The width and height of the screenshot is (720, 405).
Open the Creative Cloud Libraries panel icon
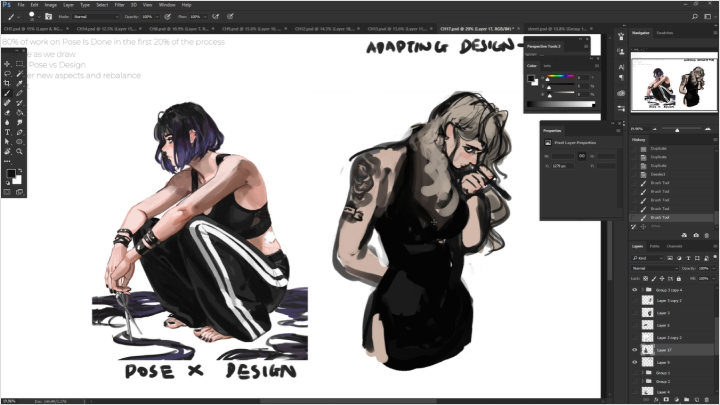(621, 93)
